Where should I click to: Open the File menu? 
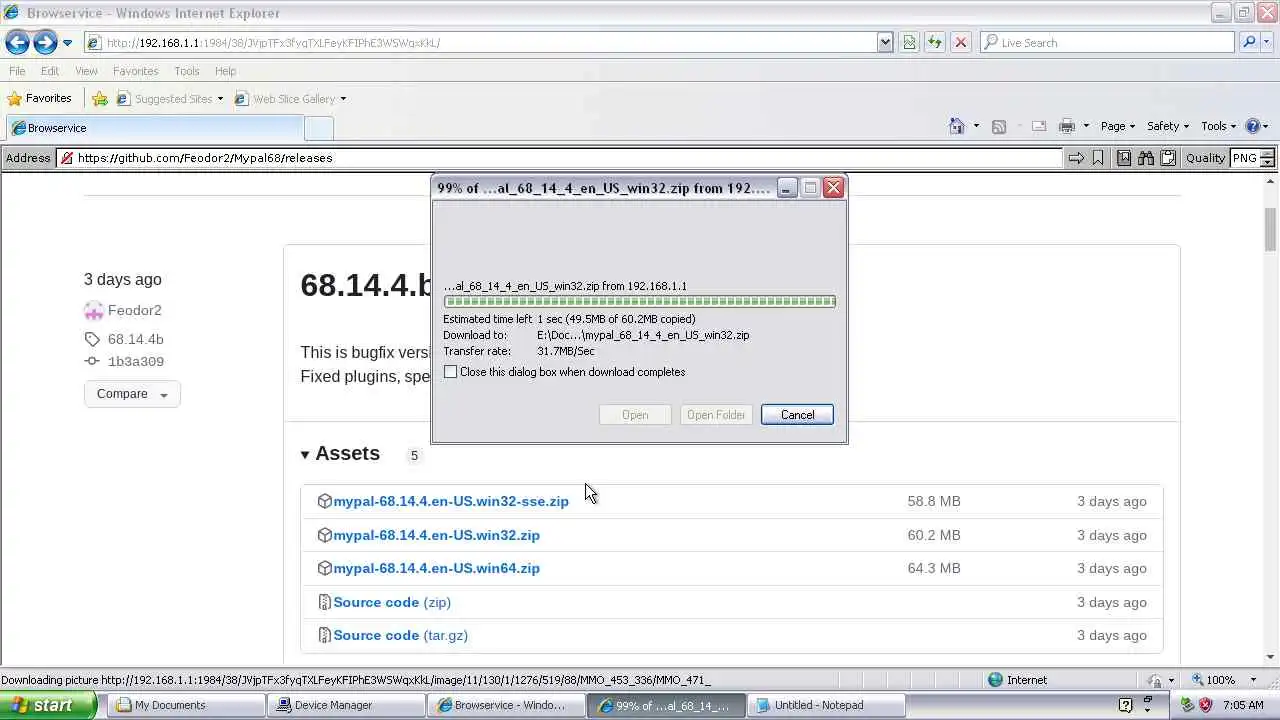click(x=17, y=71)
